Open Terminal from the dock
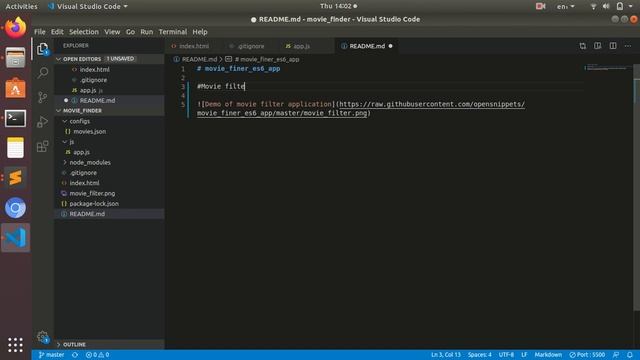 coord(16,118)
